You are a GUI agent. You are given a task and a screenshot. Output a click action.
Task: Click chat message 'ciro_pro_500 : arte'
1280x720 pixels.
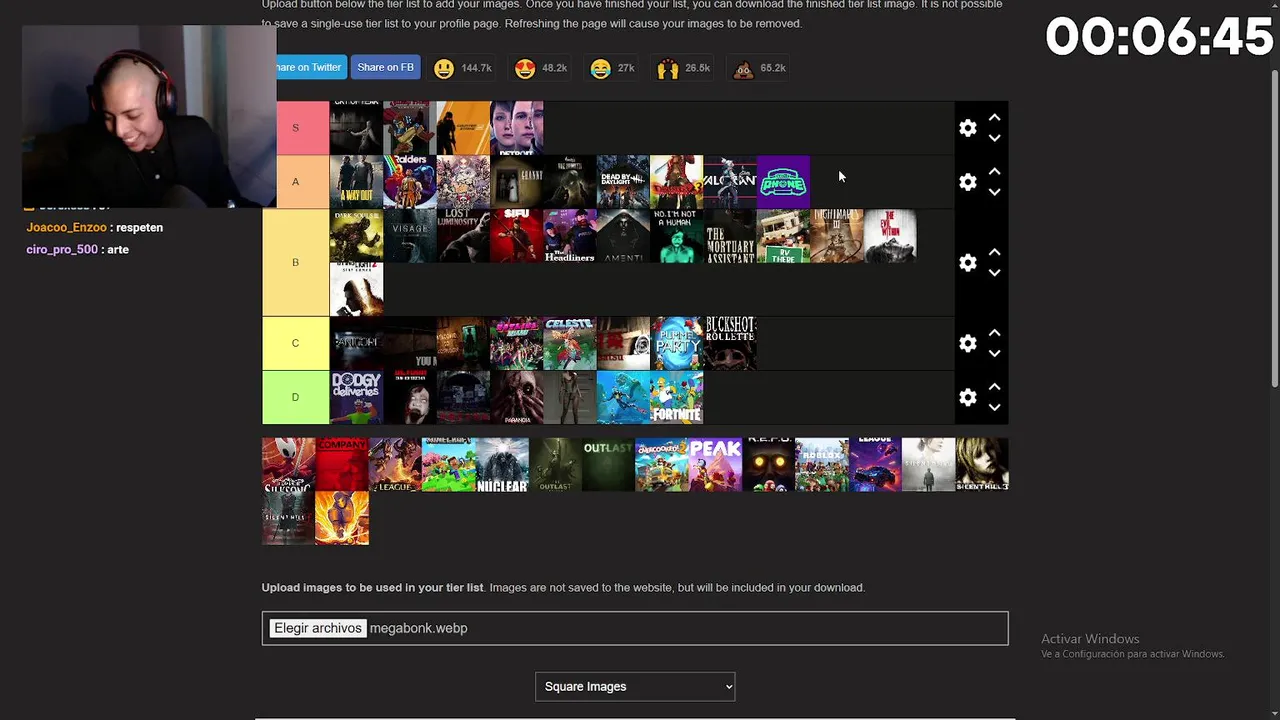coord(77,249)
